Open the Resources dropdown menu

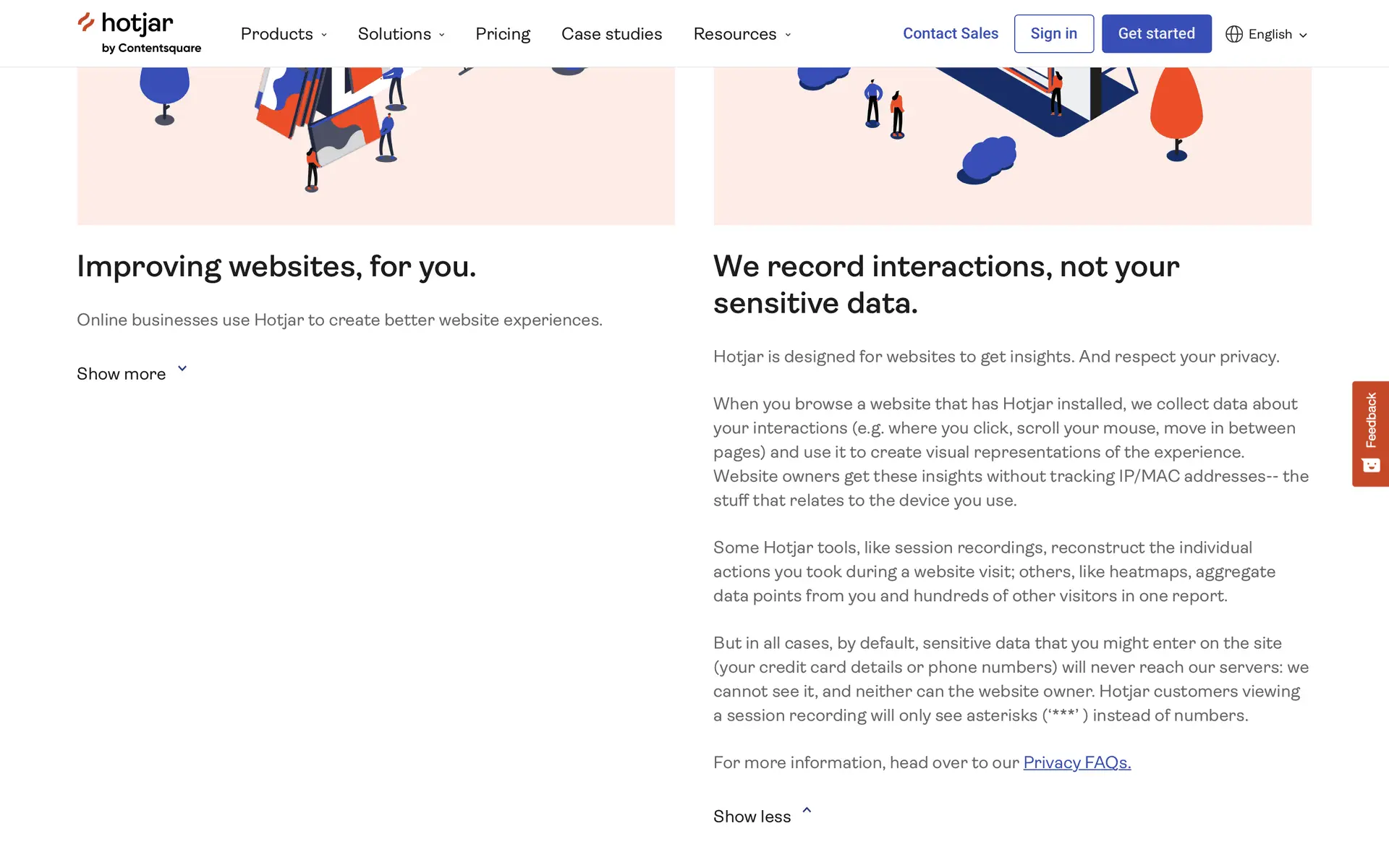[742, 34]
